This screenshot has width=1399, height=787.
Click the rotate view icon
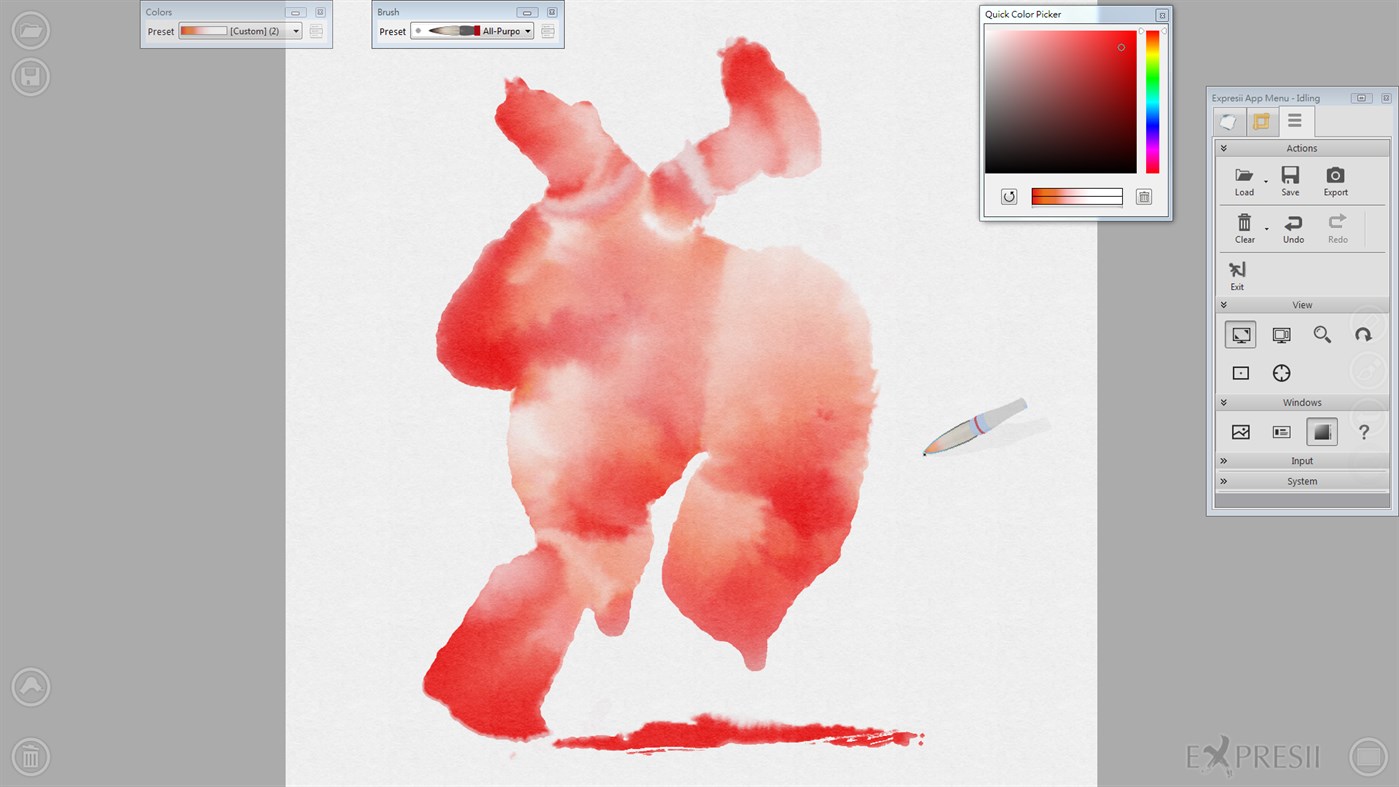1364,334
